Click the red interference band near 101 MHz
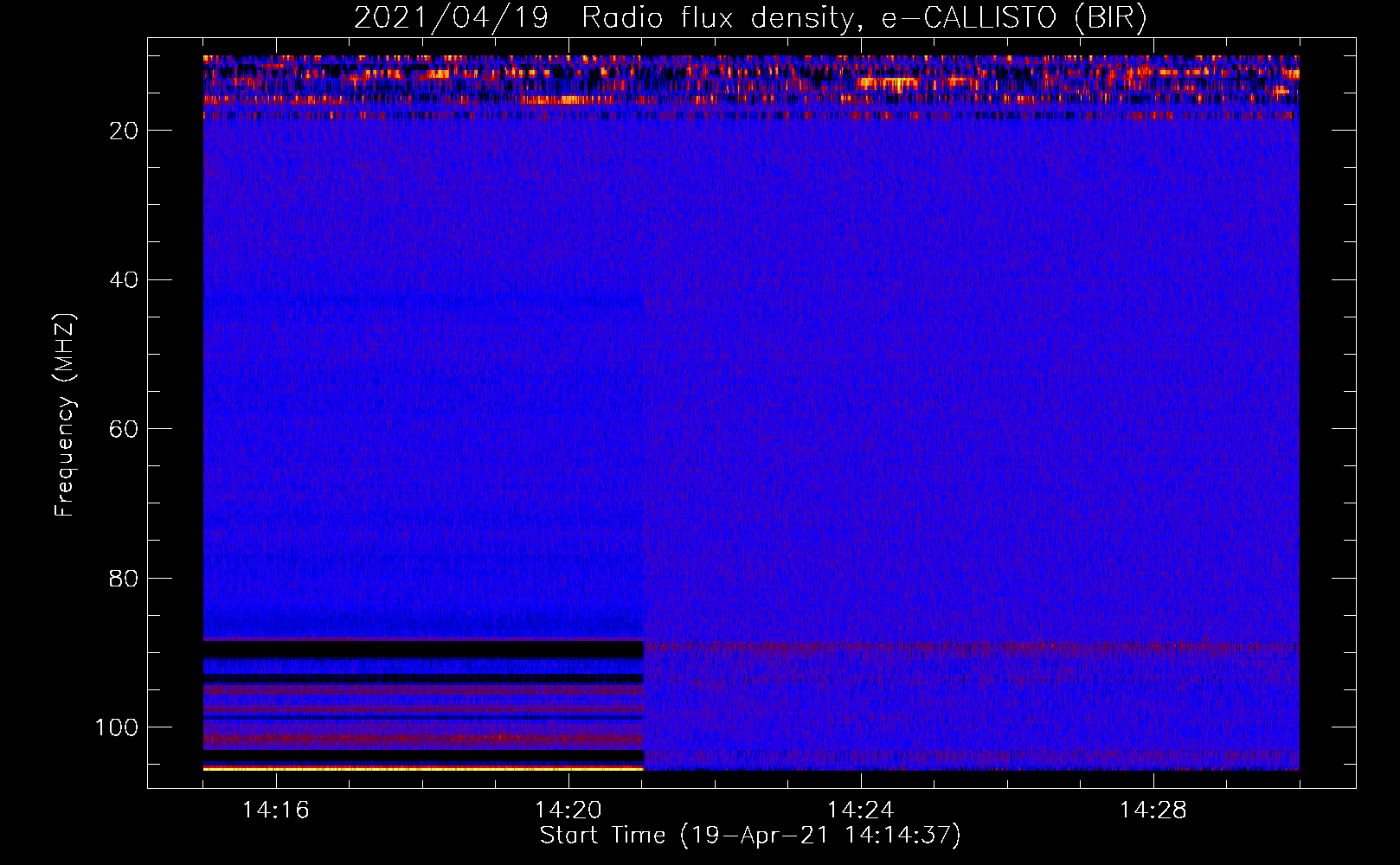 [x=424, y=739]
